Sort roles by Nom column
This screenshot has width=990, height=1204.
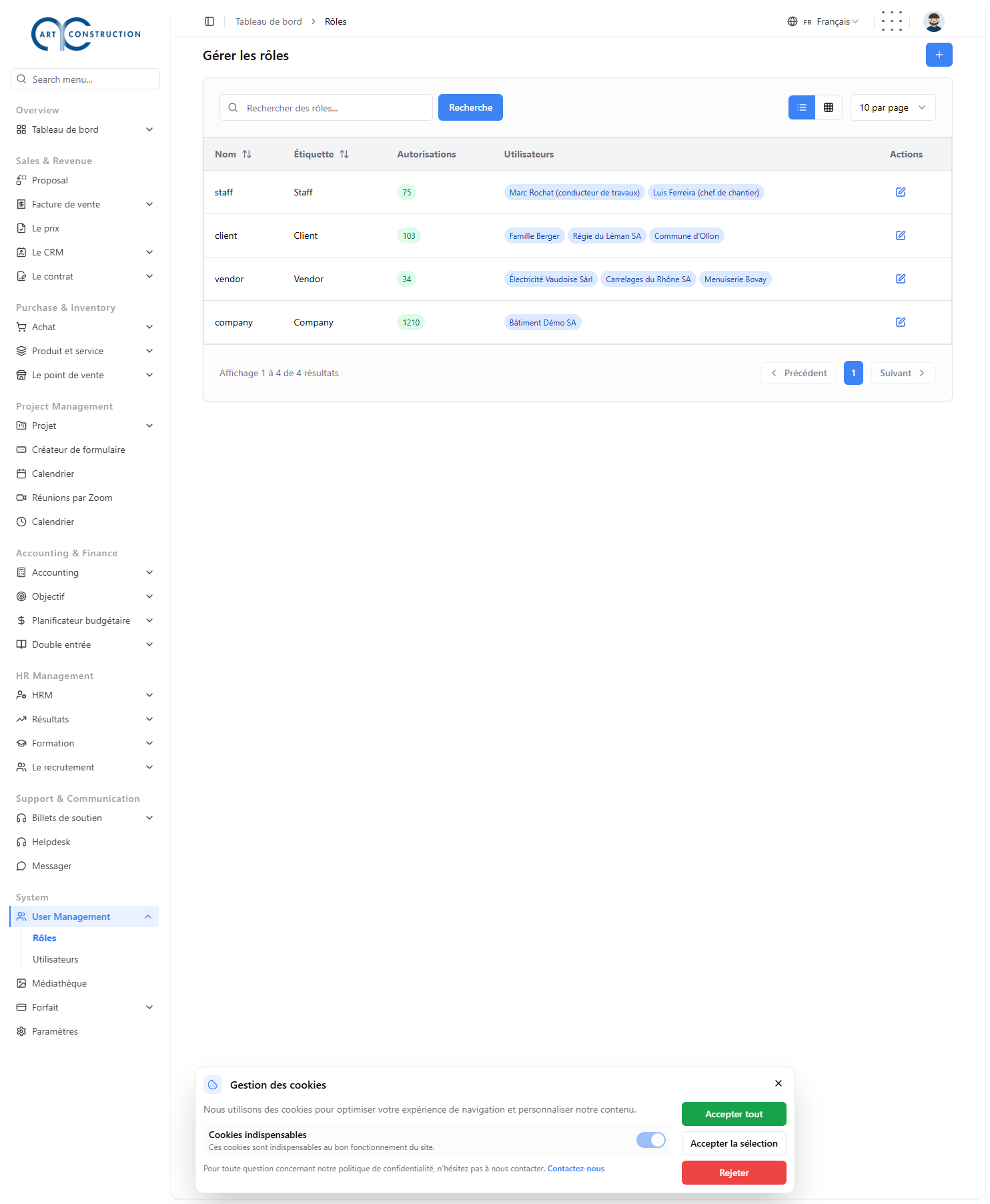point(233,154)
